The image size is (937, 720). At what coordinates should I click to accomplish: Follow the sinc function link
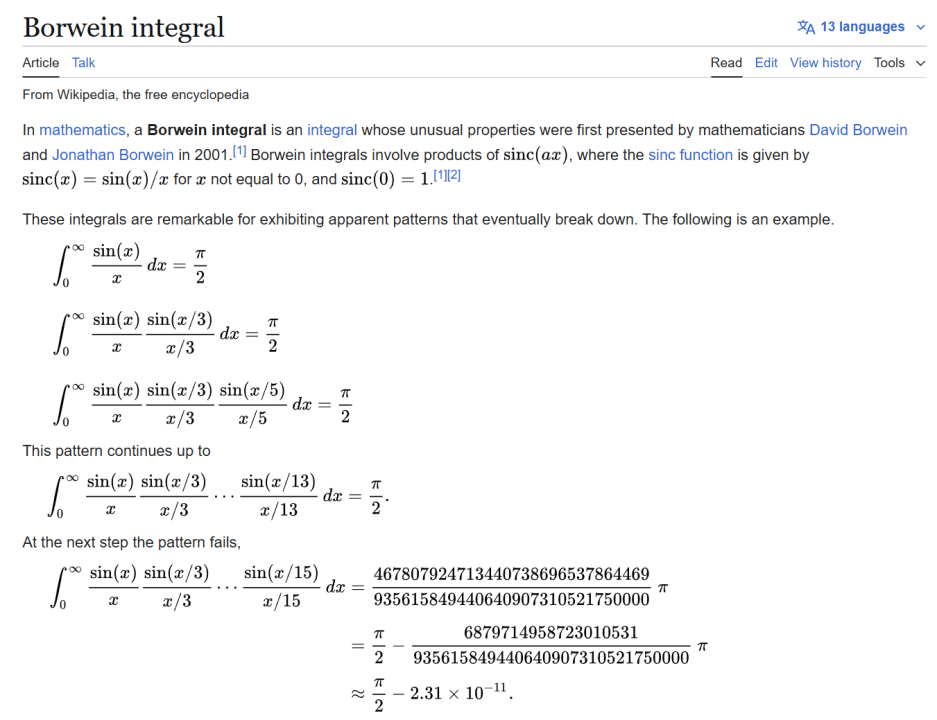tap(691, 155)
